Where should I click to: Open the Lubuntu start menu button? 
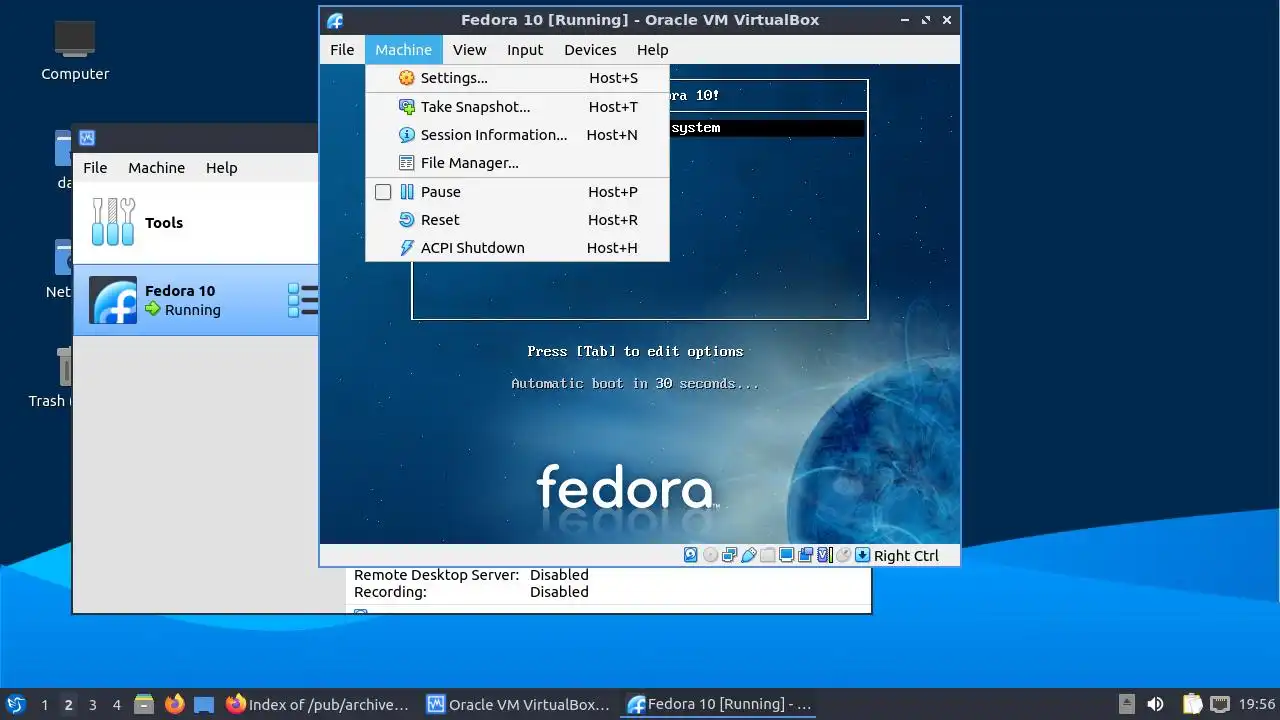[x=15, y=704]
